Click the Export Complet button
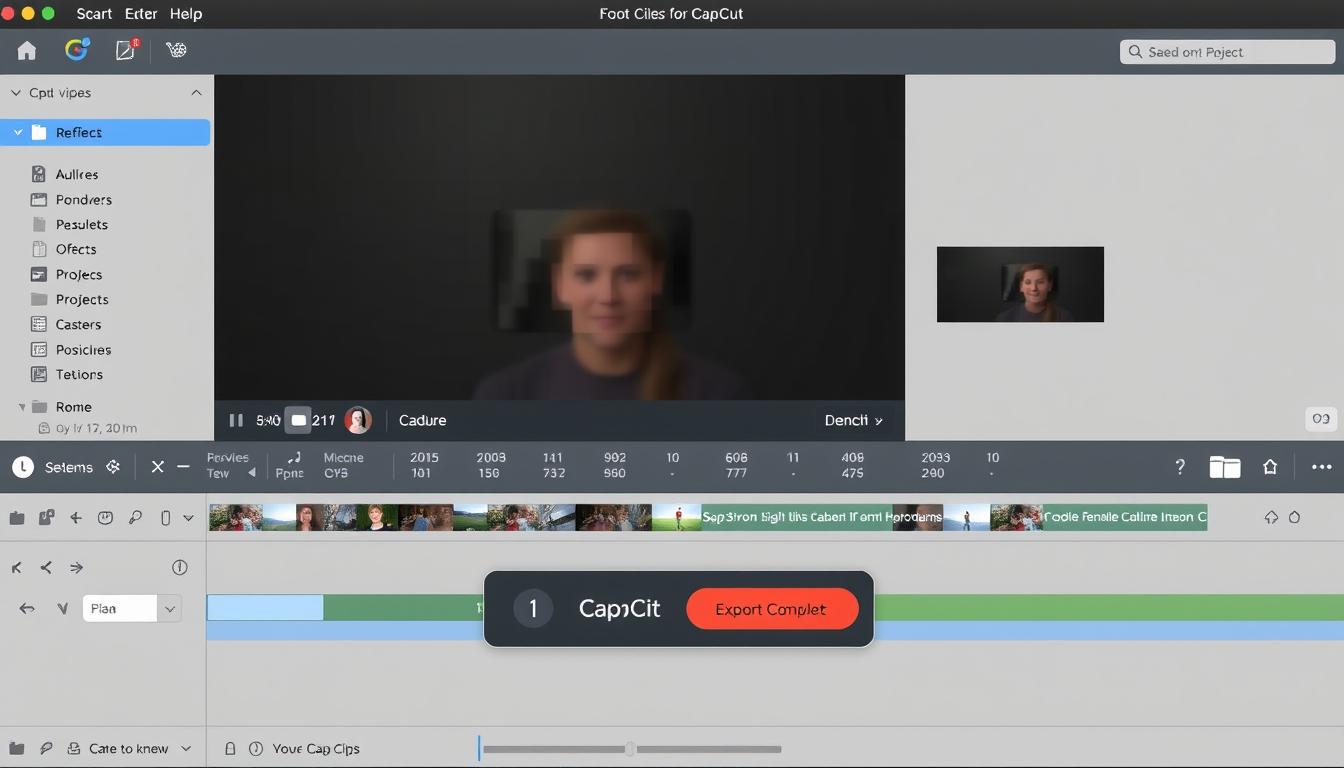Image resolution: width=1344 pixels, height=768 pixels. pos(772,608)
